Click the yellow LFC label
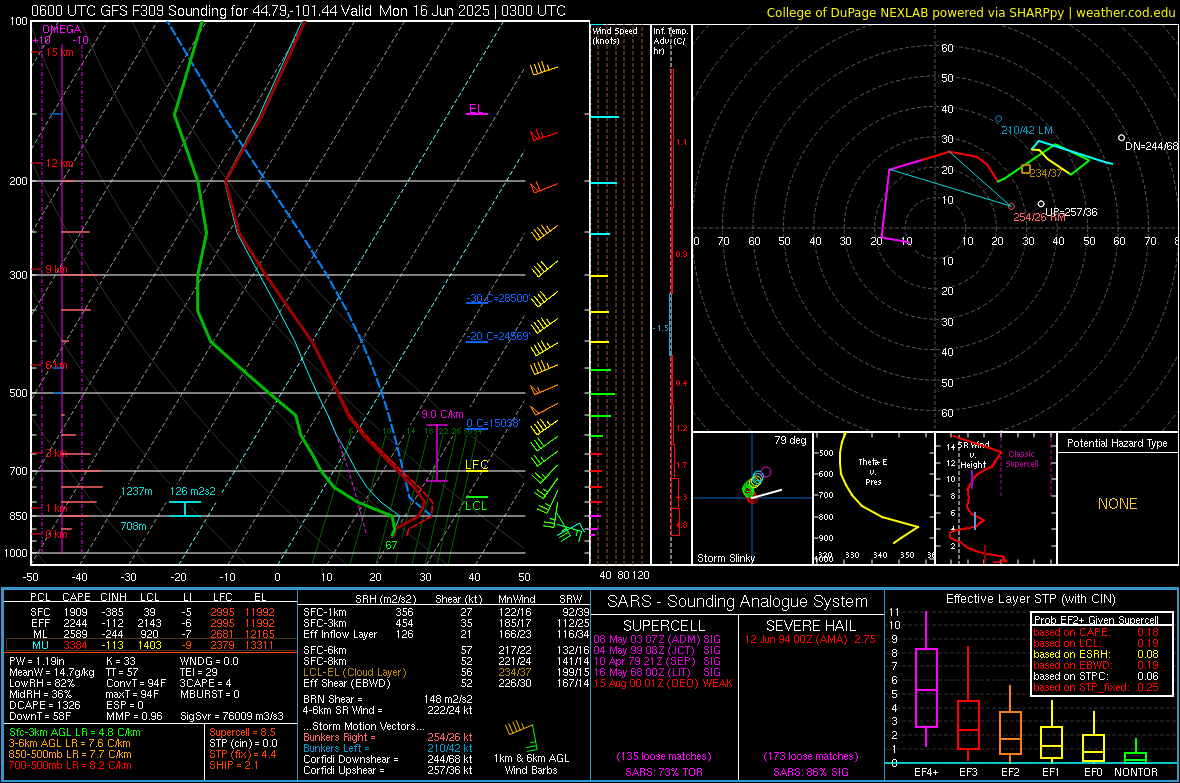Image resolution: width=1180 pixels, height=783 pixels. click(477, 465)
